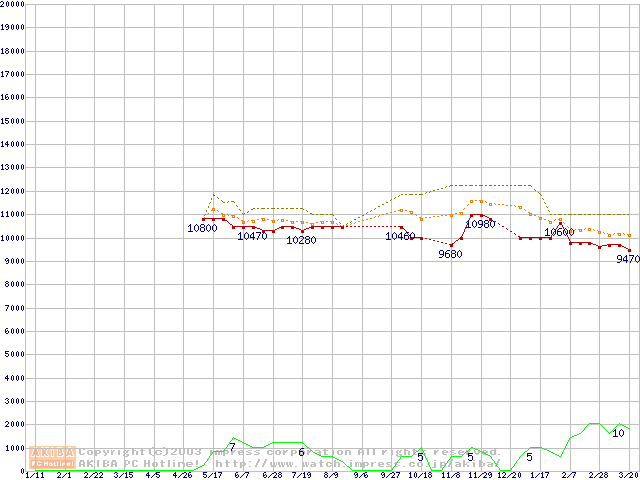Click the Copyright 2003 Impress Corporation text
The height and width of the screenshot is (480, 640).
290,452
